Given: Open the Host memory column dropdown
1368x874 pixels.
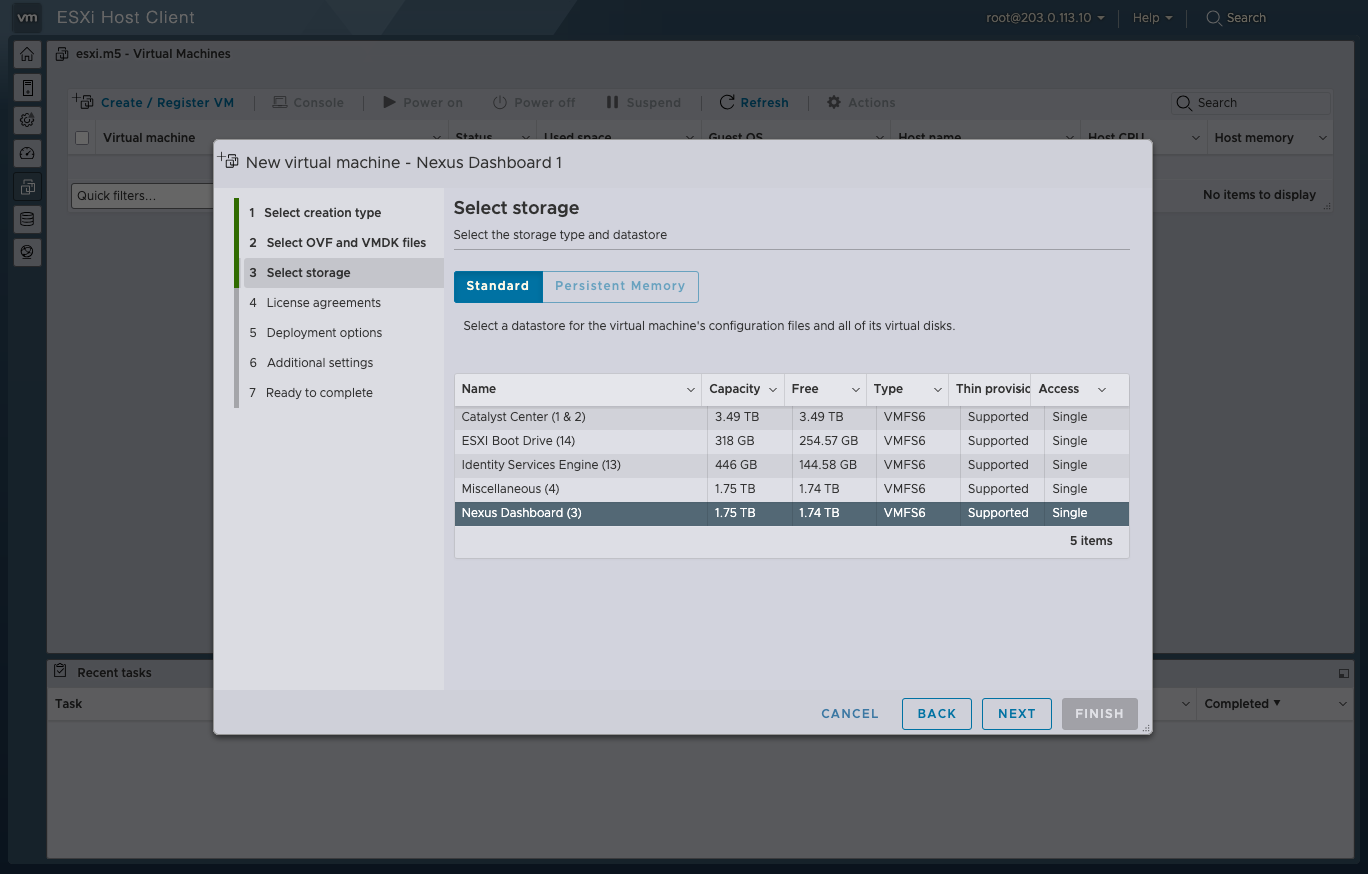Looking at the screenshot, I should click(1323, 138).
